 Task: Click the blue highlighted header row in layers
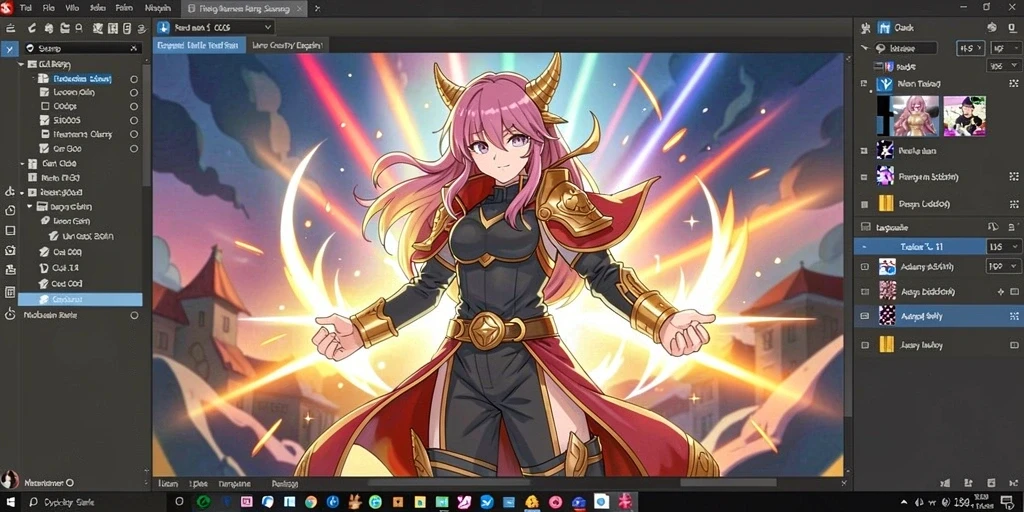pos(920,246)
